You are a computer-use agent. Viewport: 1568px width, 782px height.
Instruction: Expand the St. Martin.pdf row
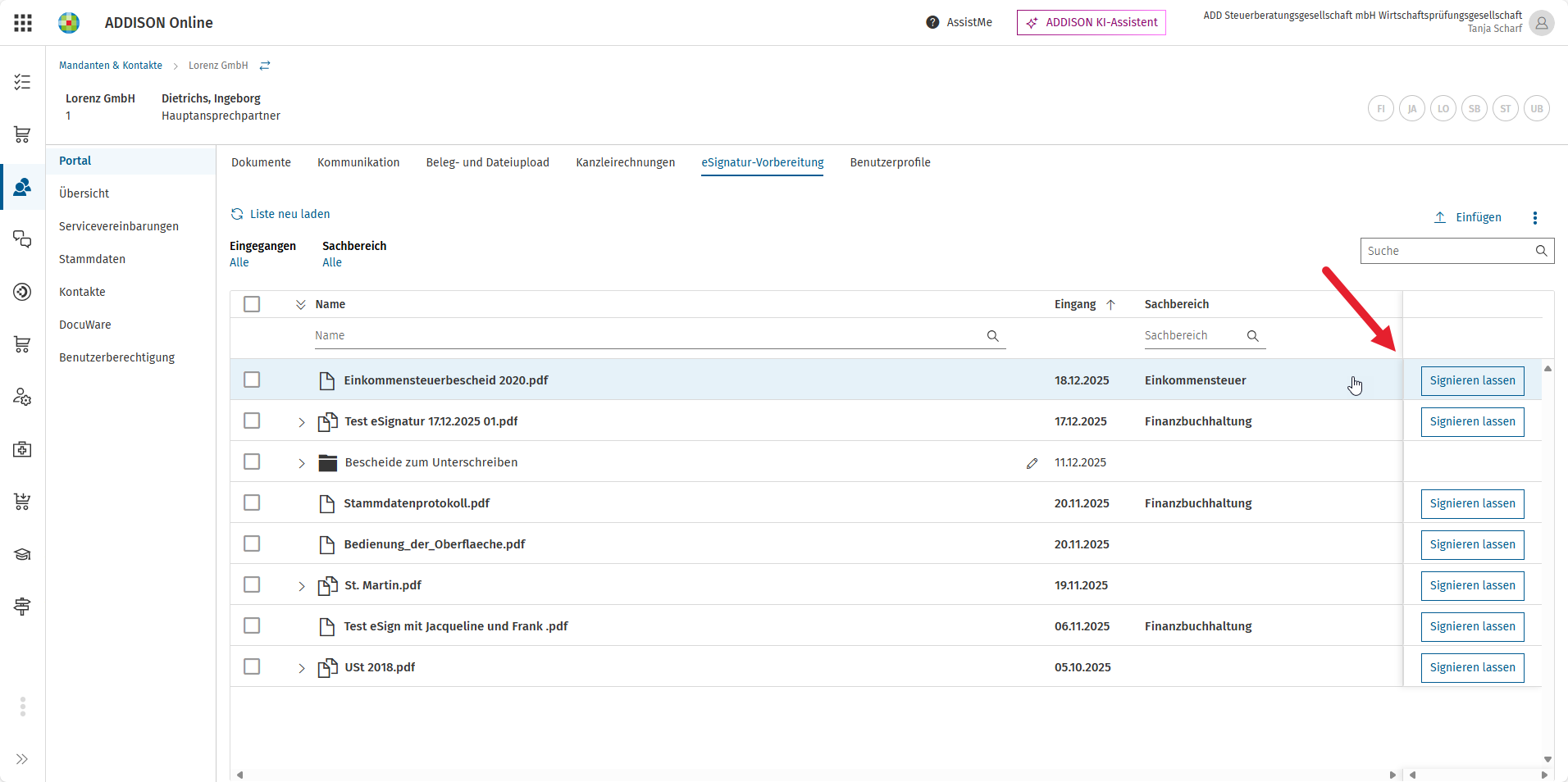pyautogui.click(x=301, y=586)
